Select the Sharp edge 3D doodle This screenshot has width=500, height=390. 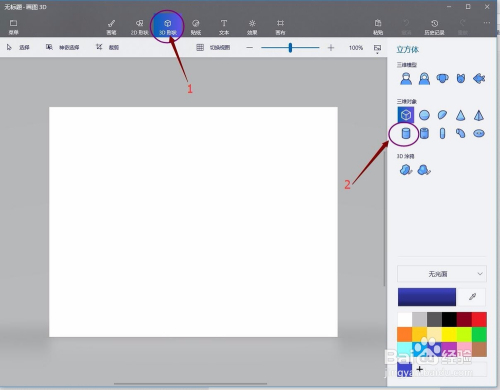[406, 170]
